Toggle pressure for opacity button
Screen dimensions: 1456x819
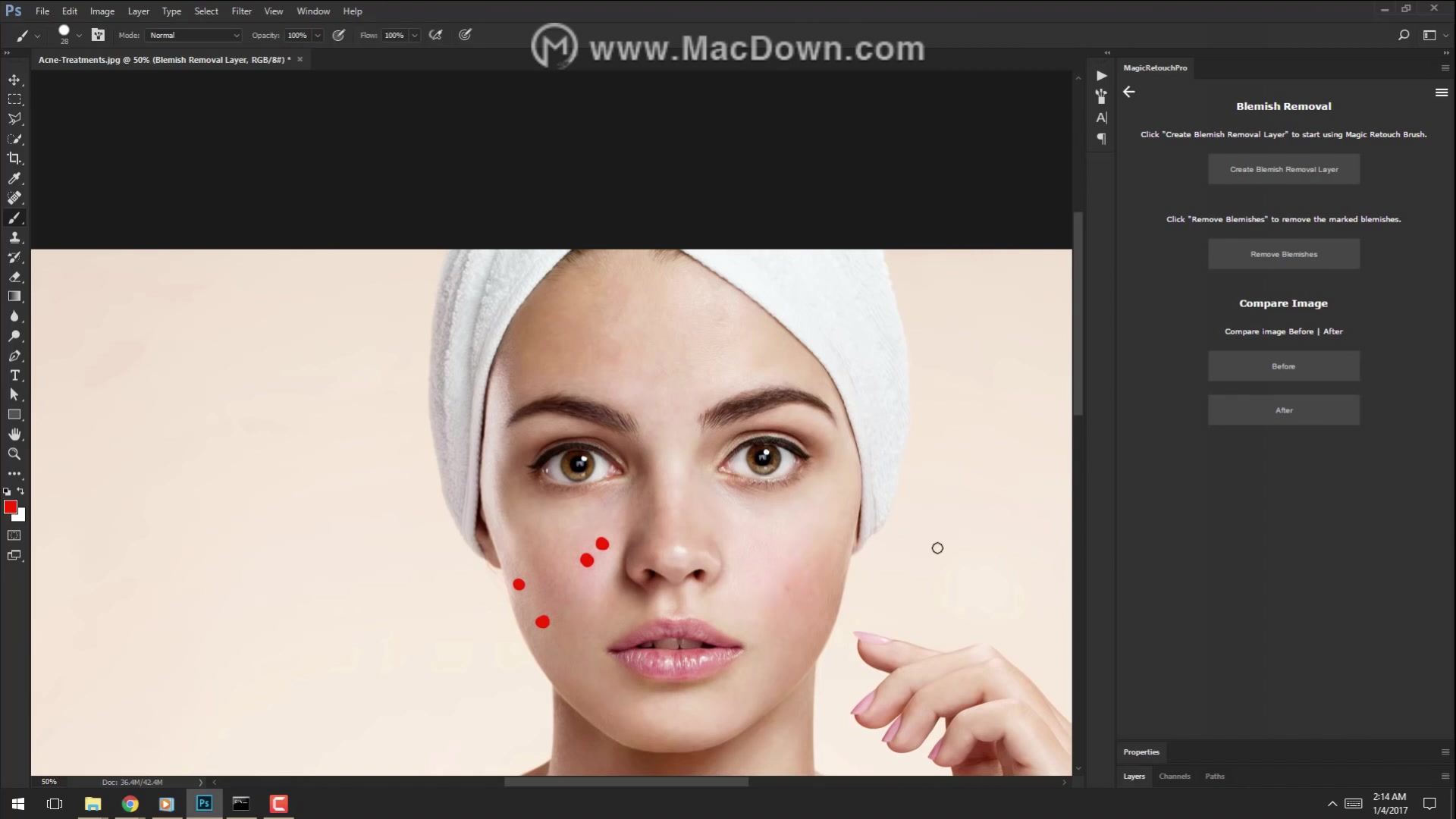click(339, 35)
